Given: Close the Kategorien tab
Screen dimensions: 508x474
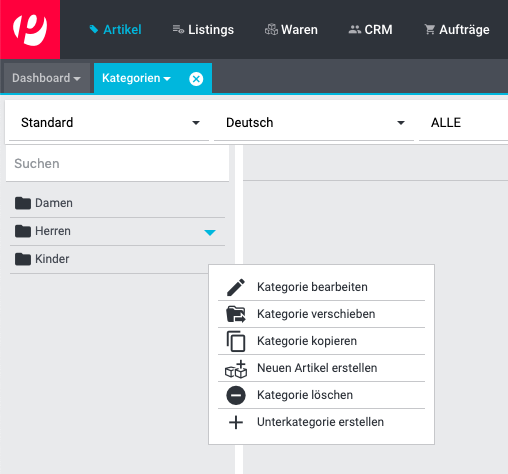Looking at the screenshot, I should pos(196,79).
